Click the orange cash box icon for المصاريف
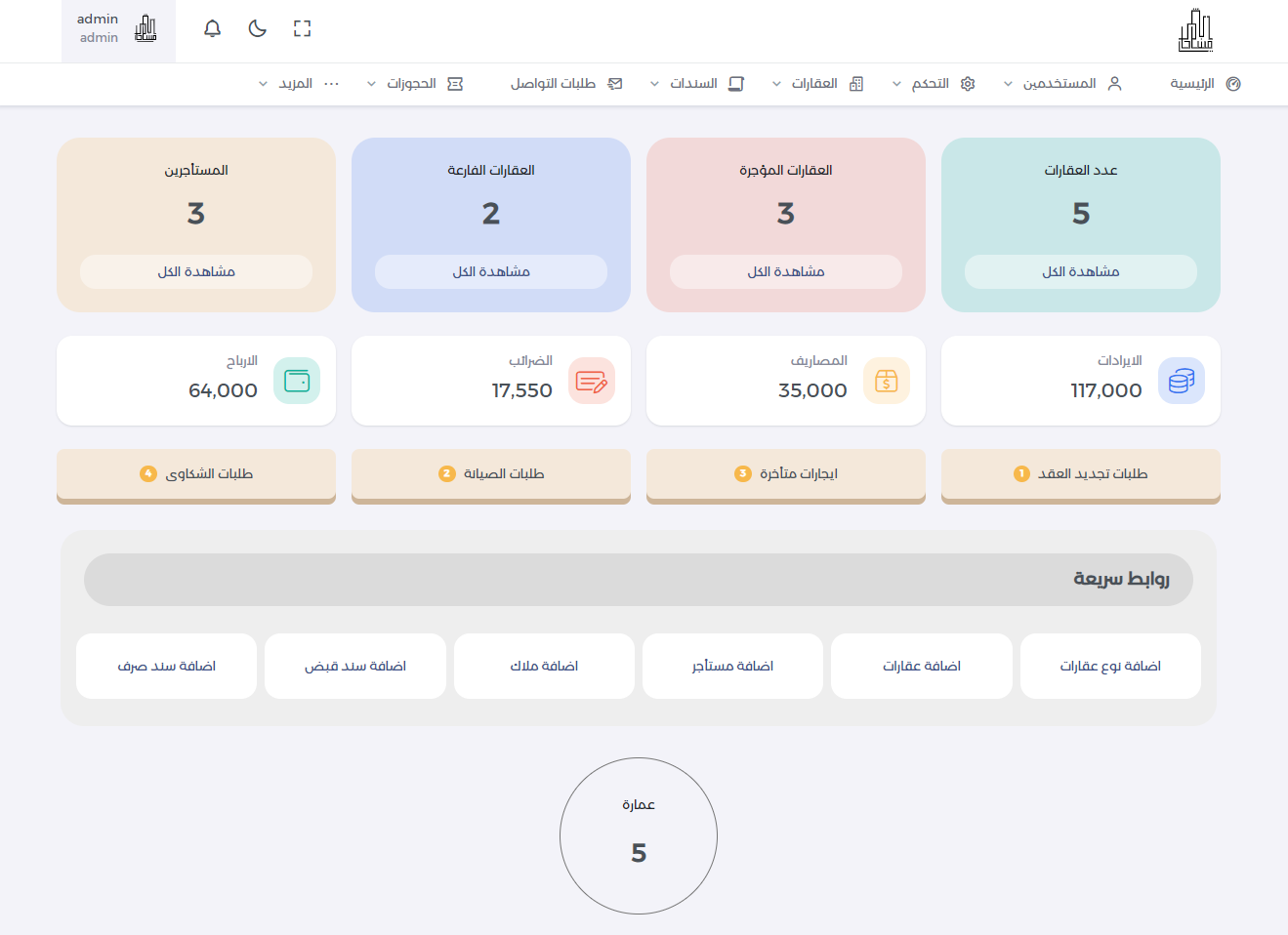1288x935 pixels. click(886, 381)
